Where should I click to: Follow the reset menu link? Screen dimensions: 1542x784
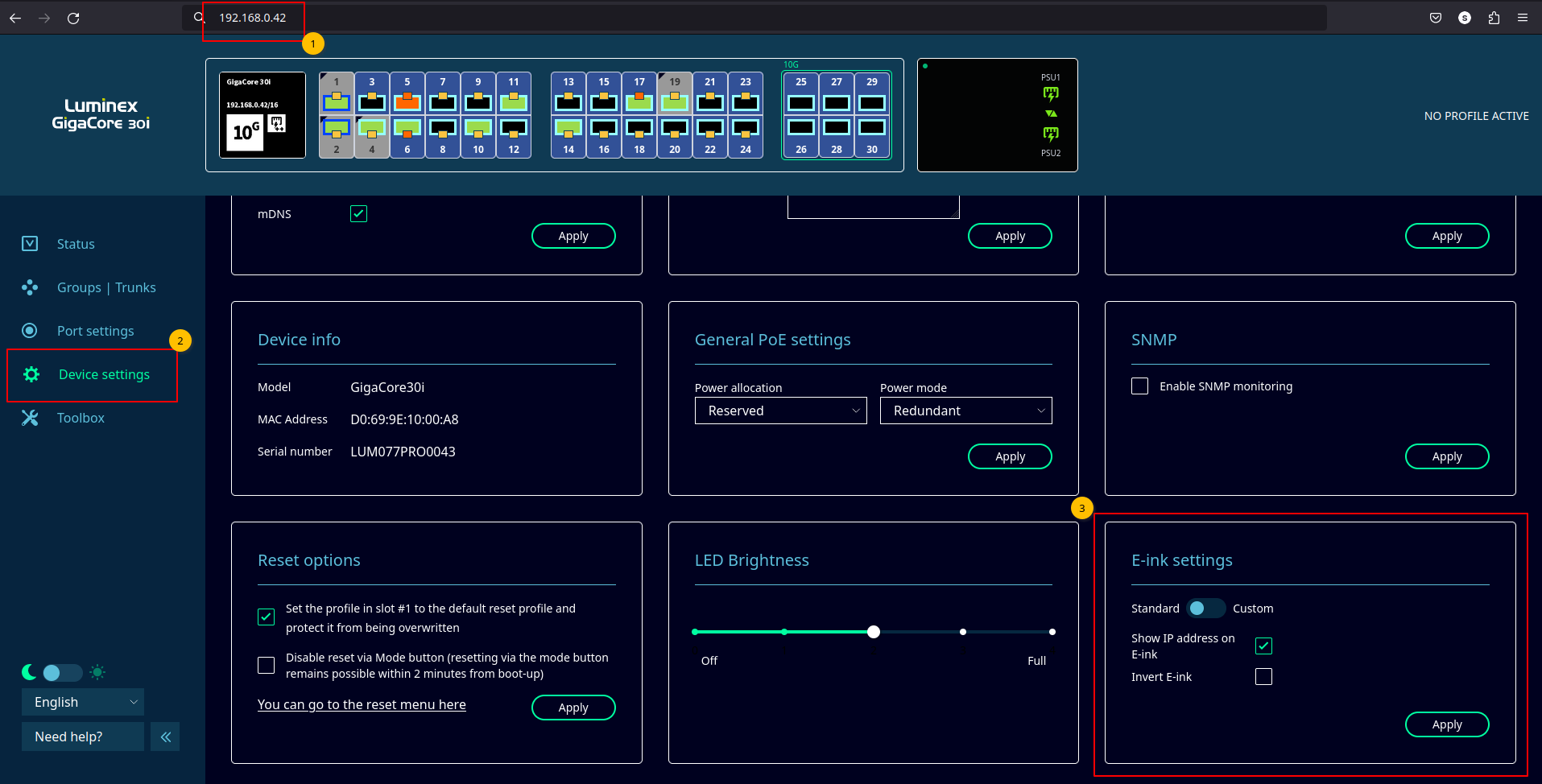362,704
